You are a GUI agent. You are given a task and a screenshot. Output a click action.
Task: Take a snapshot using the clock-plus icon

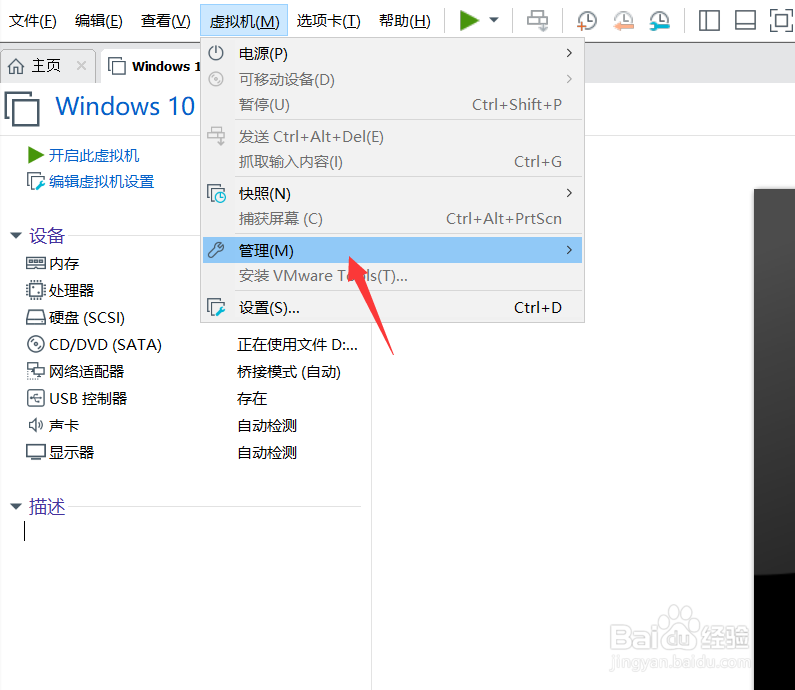587,21
